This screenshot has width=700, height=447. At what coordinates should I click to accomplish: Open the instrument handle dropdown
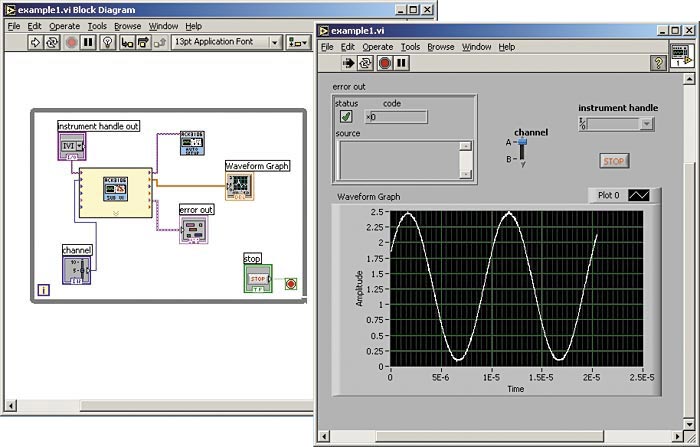coord(646,124)
